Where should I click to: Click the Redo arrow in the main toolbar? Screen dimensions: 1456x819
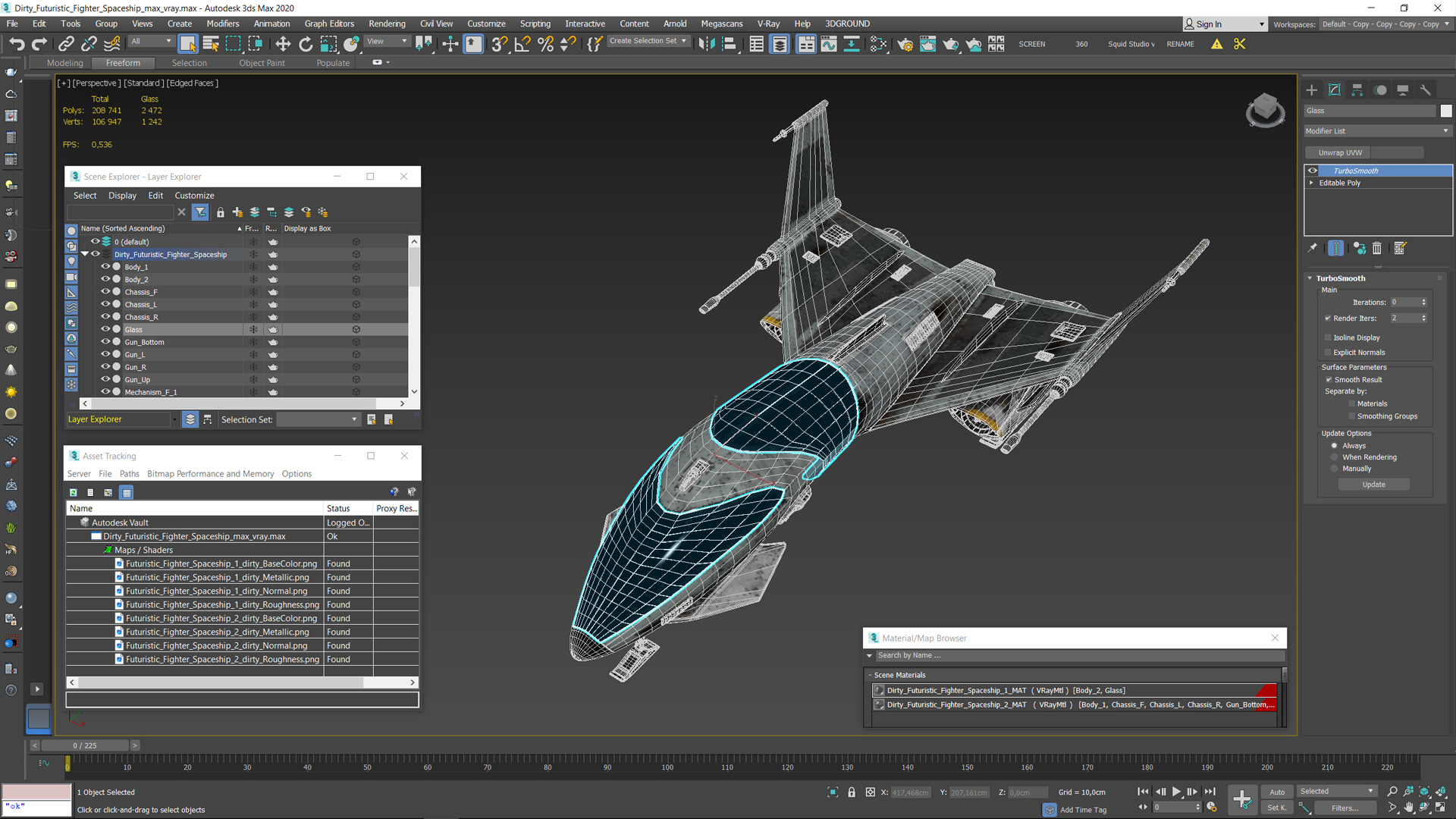point(39,44)
